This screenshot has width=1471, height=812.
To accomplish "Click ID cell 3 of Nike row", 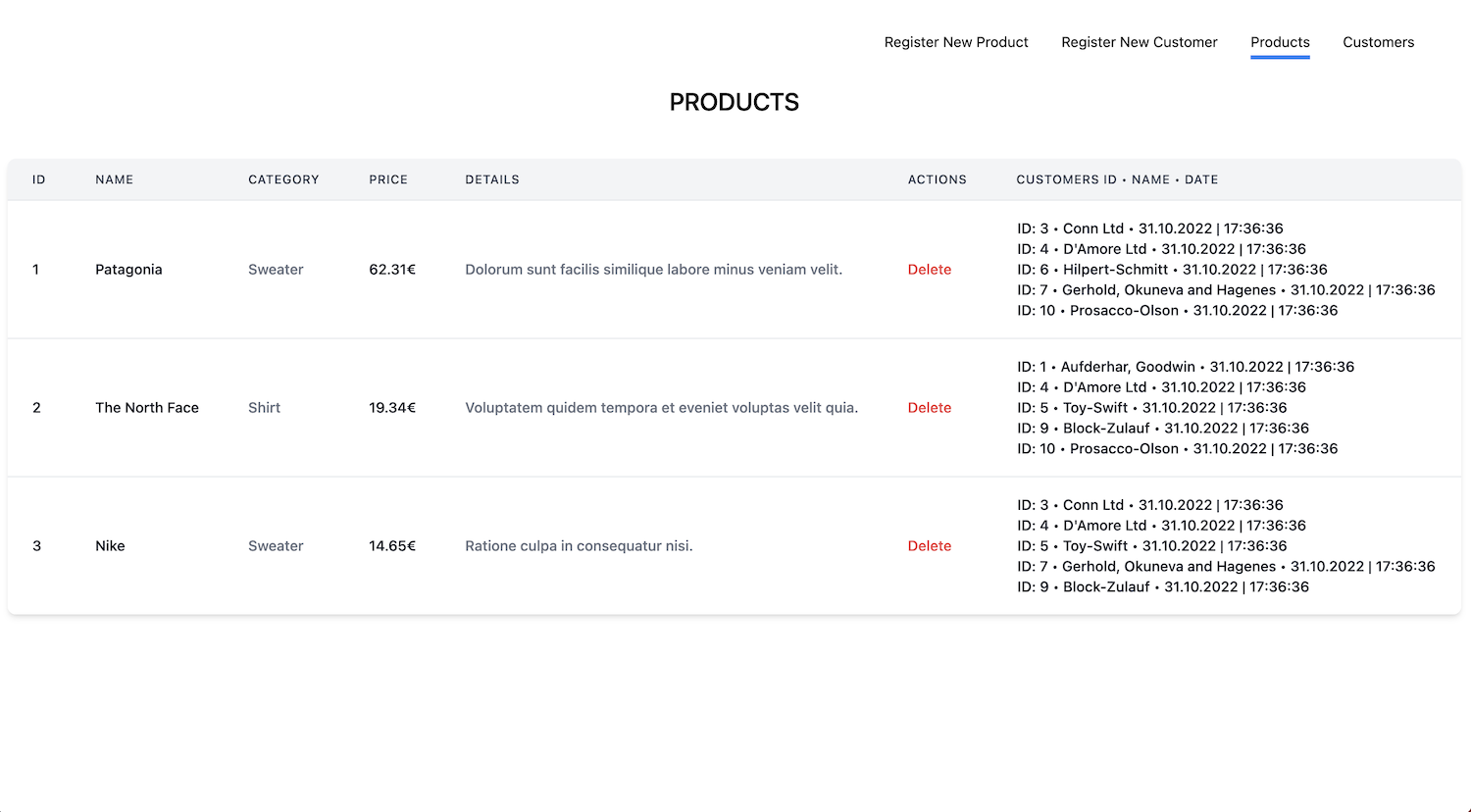I will point(36,546).
